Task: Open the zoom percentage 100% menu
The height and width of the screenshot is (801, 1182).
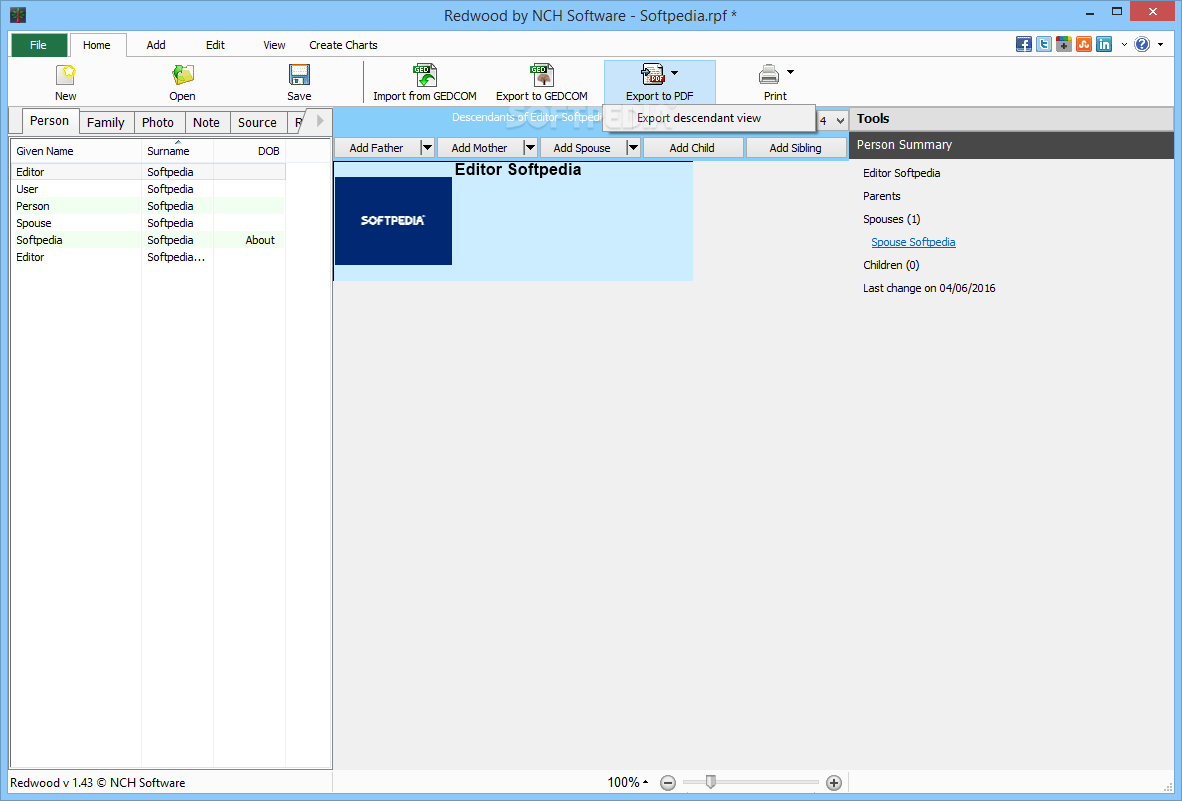Action: tap(627, 782)
